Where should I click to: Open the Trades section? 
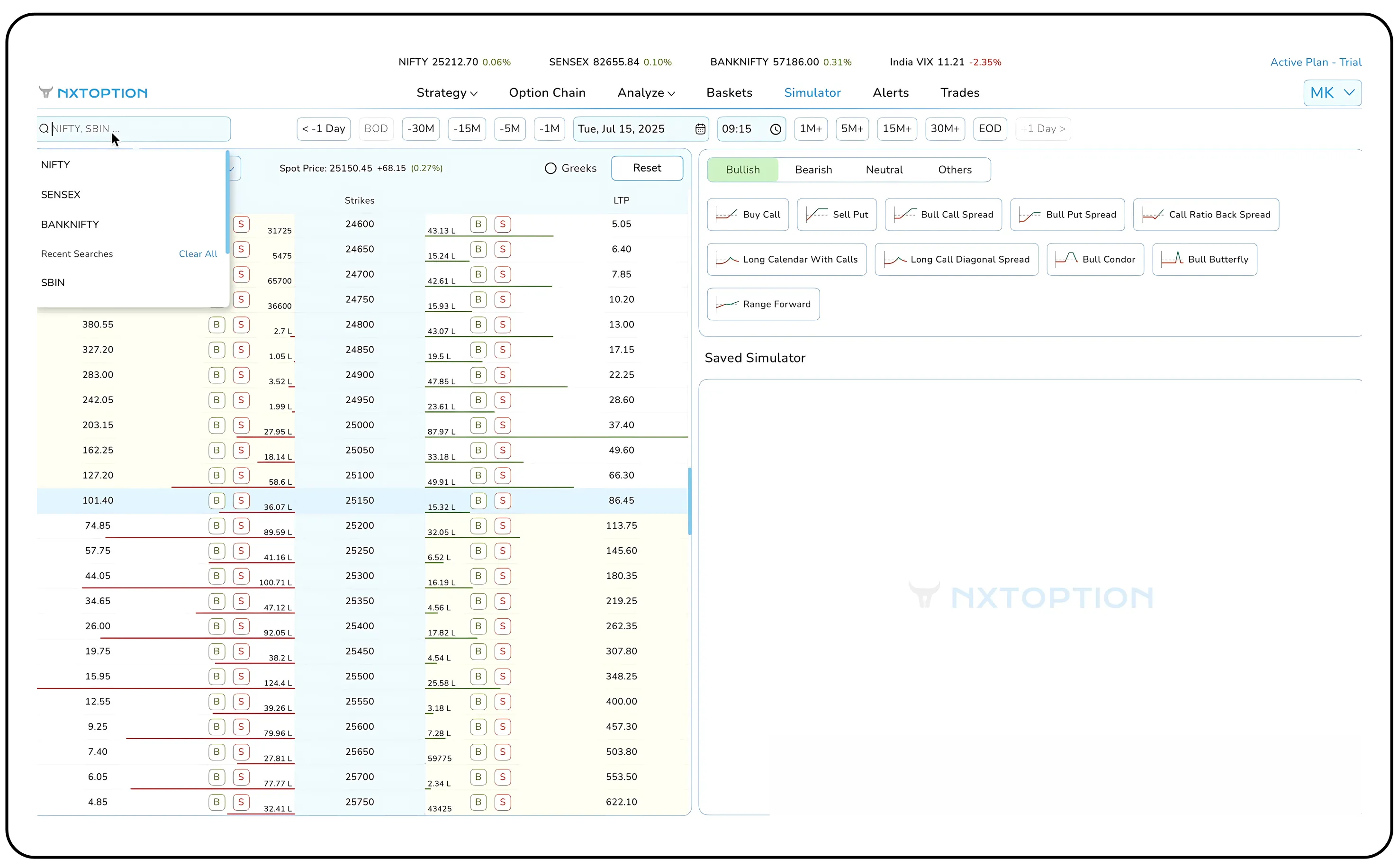coord(959,92)
